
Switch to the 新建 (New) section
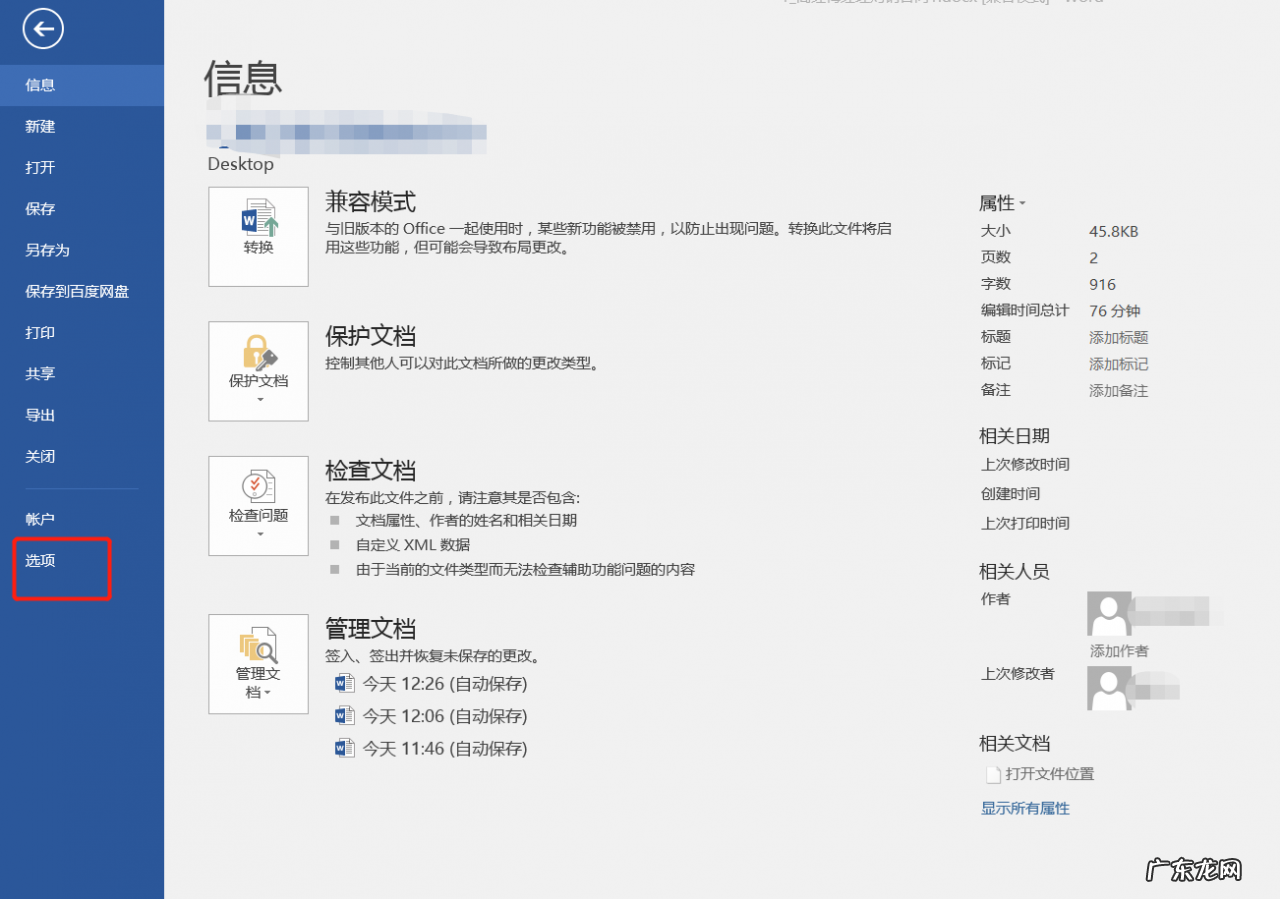(x=40, y=126)
